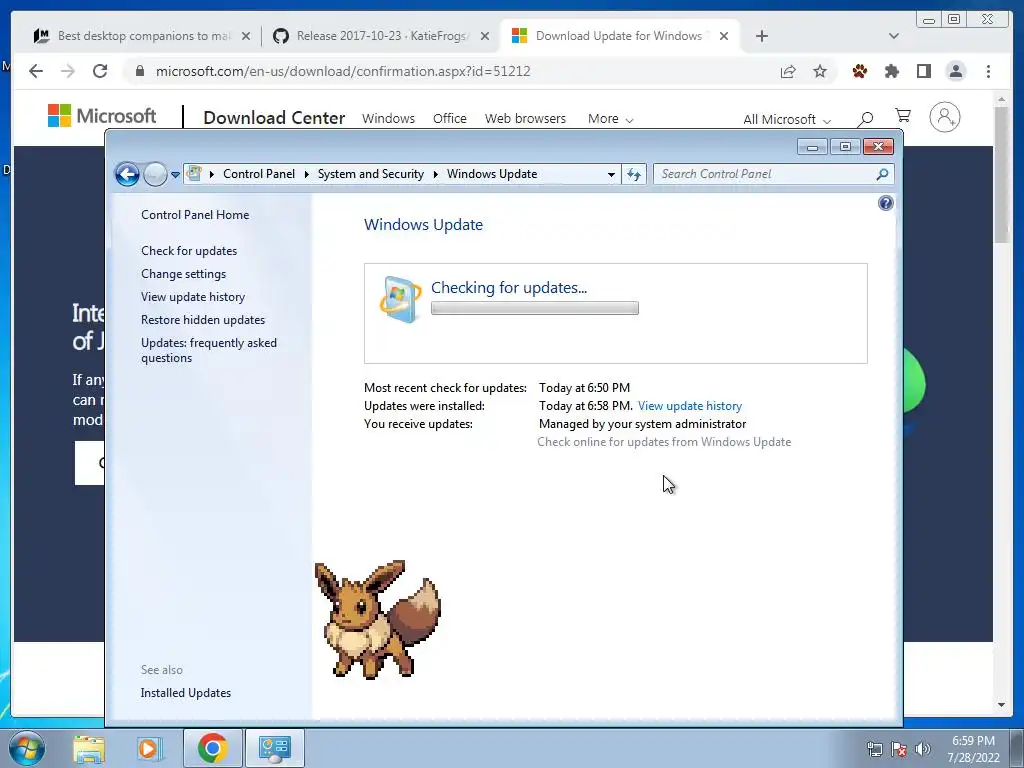The image size is (1024, 768).
Task: Share this page icon in address bar
Action: (x=788, y=71)
